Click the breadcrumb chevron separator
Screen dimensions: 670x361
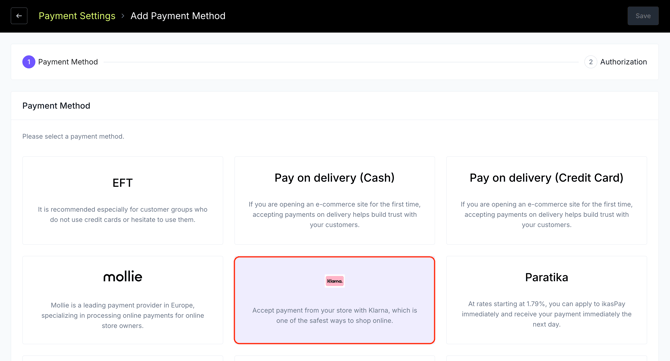tap(123, 16)
